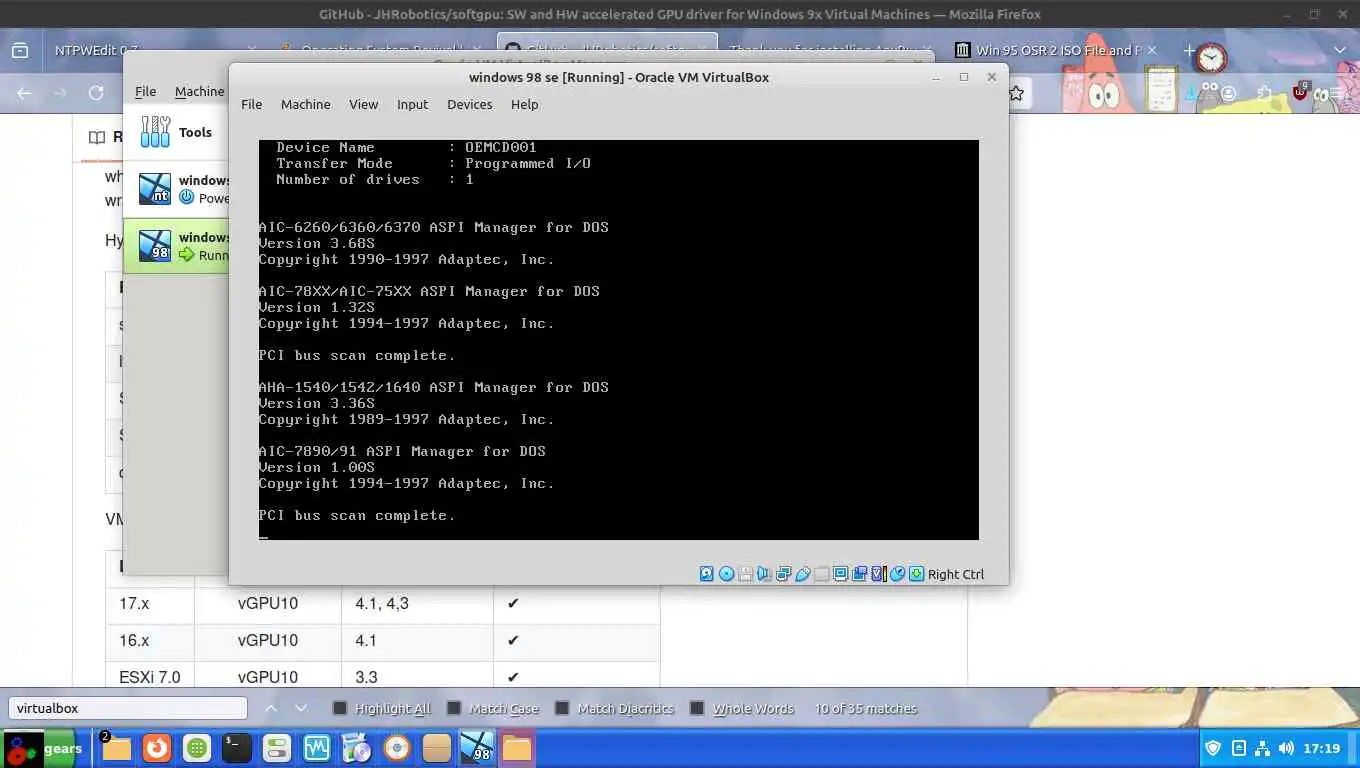Open the beige archive manager icon in taskbar
The width and height of the screenshot is (1360, 768).
point(437,748)
